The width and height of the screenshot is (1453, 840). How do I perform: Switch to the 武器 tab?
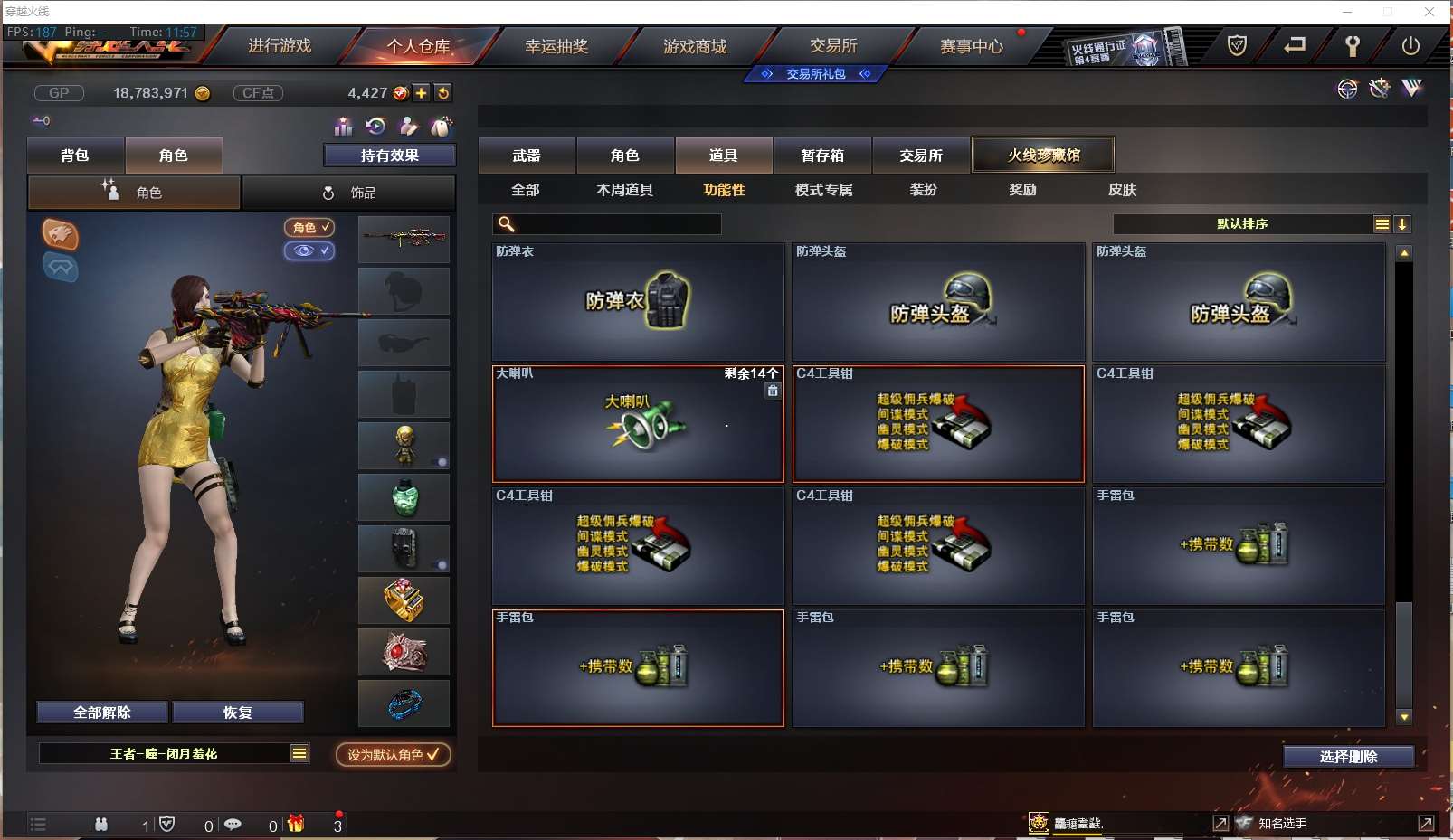[x=527, y=156]
